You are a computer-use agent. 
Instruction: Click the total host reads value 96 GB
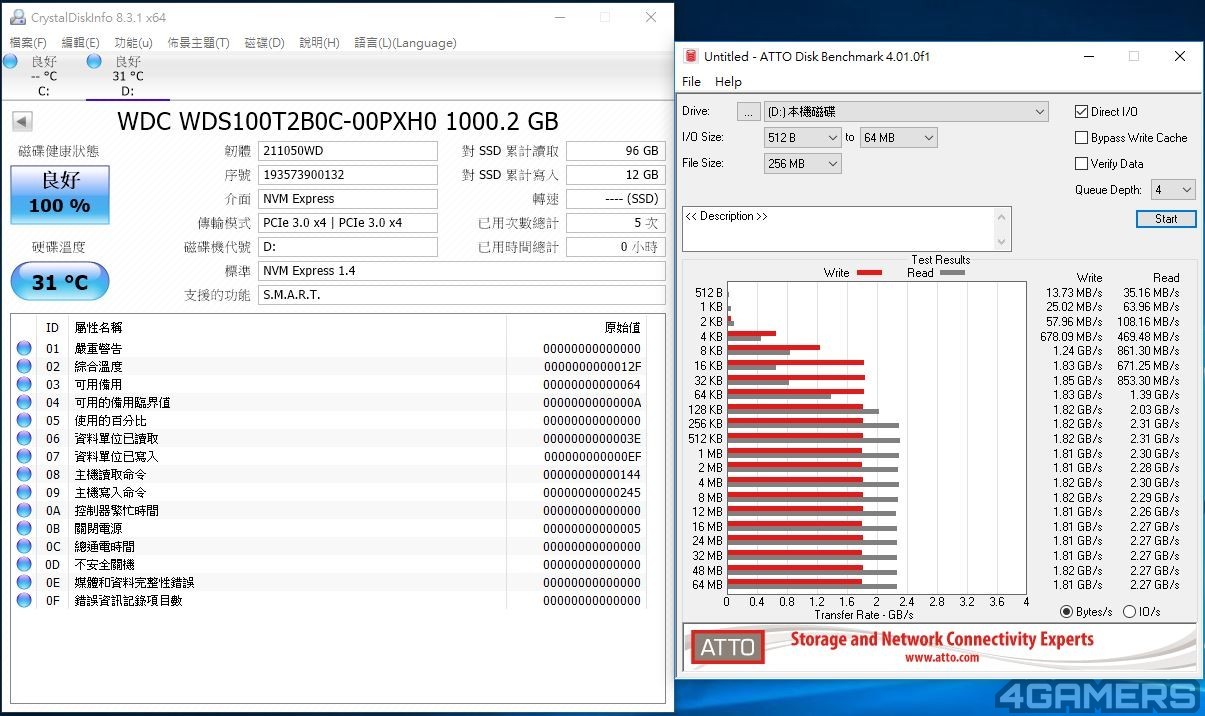tap(616, 151)
